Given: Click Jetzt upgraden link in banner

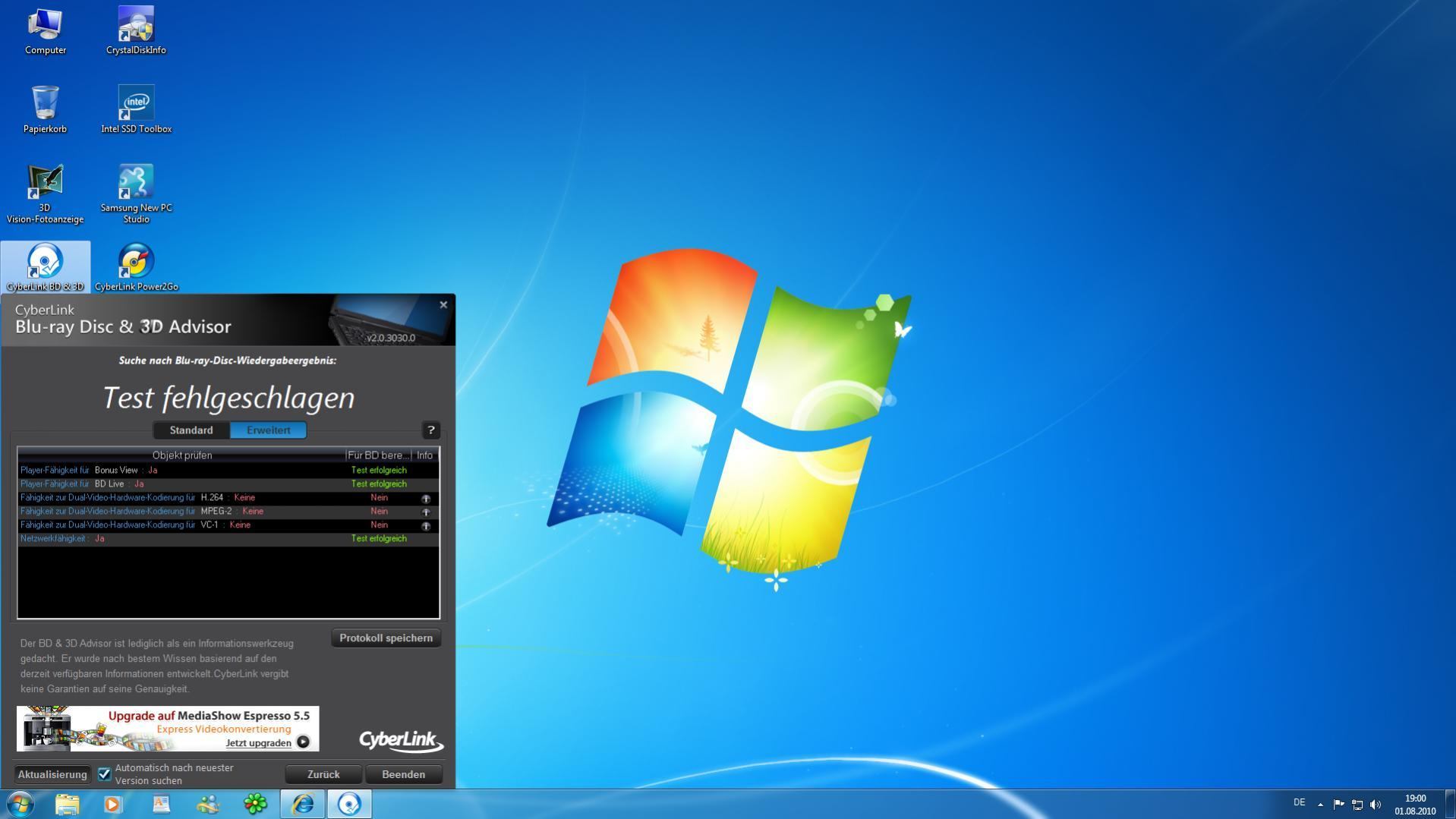Looking at the screenshot, I should [x=258, y=743].
